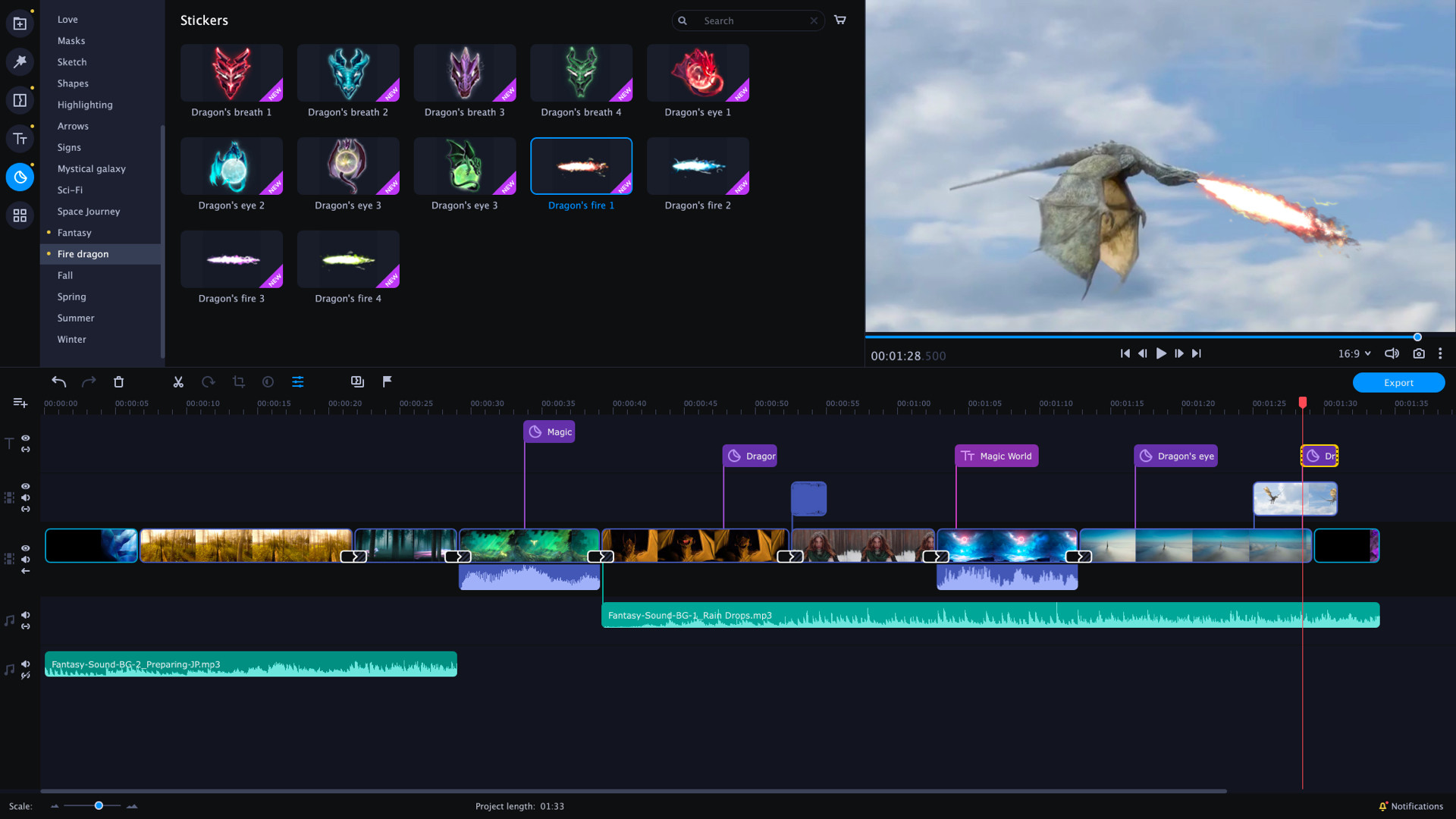Add a marker with the flag icon
1456x819 pixels.
pyautogui.click(x=387, y=381)
